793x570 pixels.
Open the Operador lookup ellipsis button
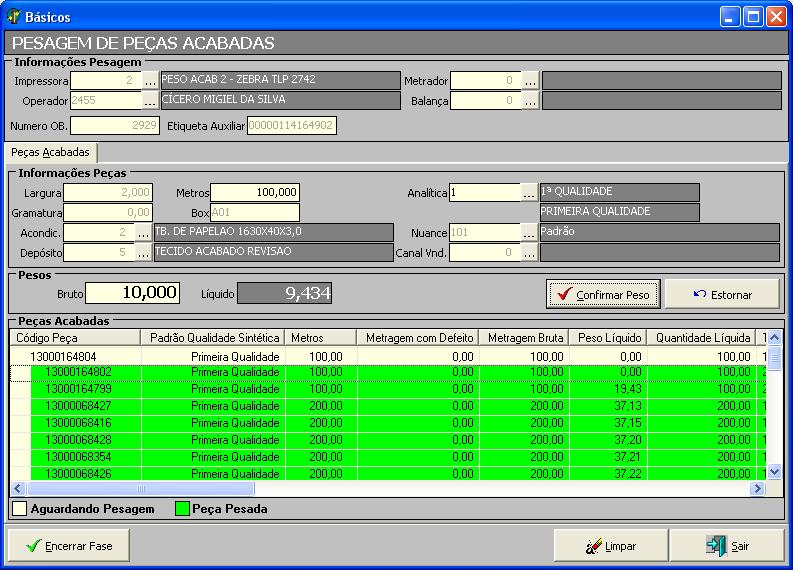coord(149,100)
